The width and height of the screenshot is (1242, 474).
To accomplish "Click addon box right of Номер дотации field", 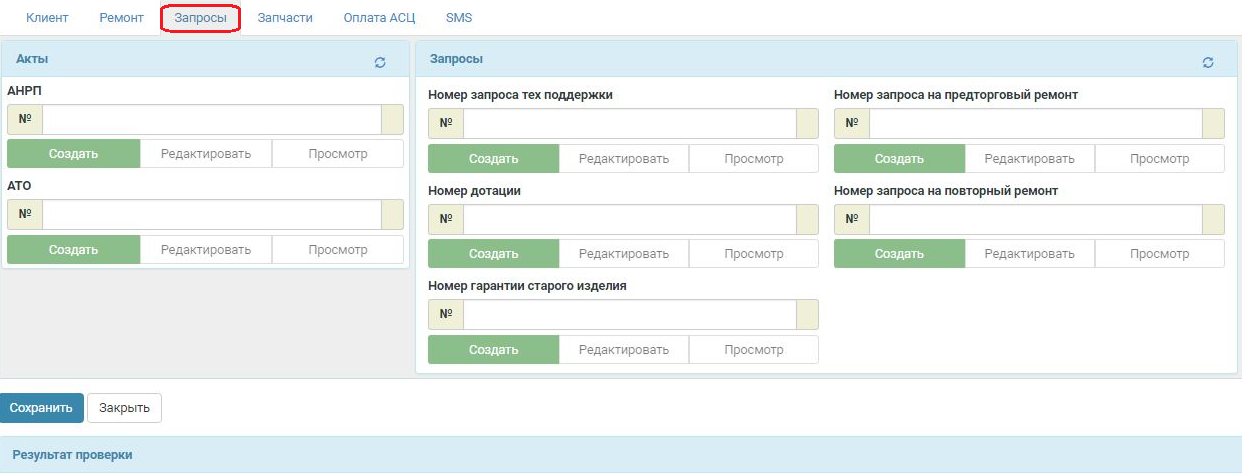I will [x=808, y=220].
